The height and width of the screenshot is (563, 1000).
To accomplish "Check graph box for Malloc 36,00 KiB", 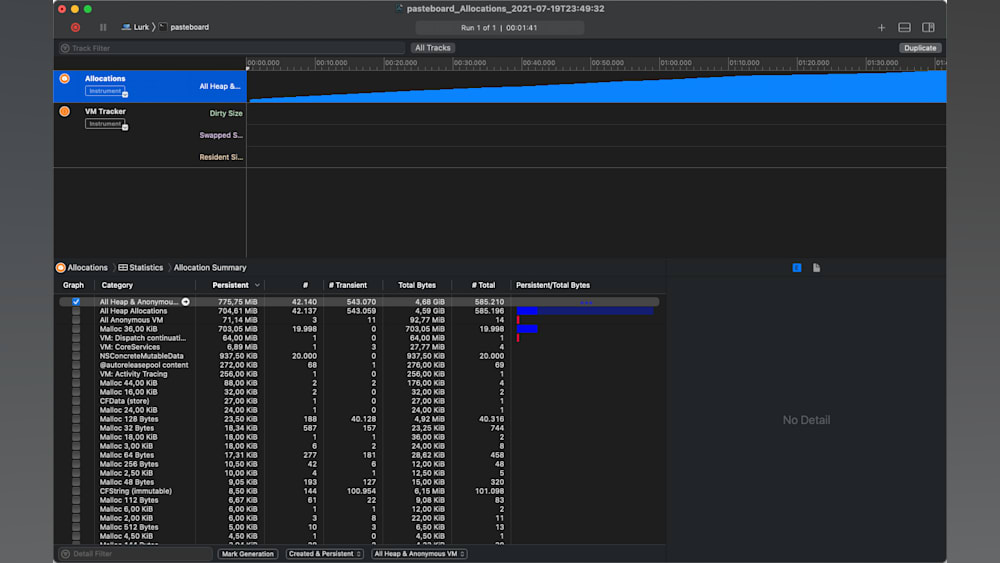I will (x=76, y=329).
